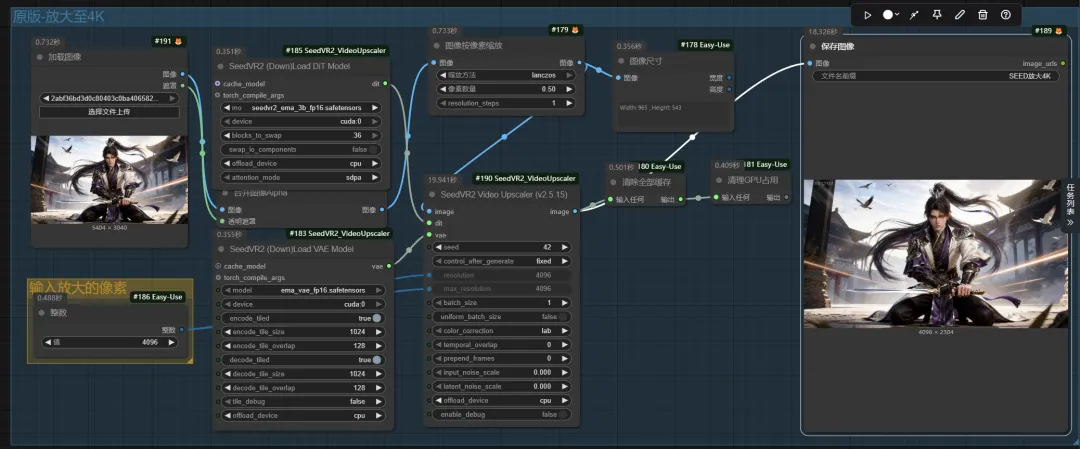Click the #178 Easy-Use badge

(x=705, y=45)
